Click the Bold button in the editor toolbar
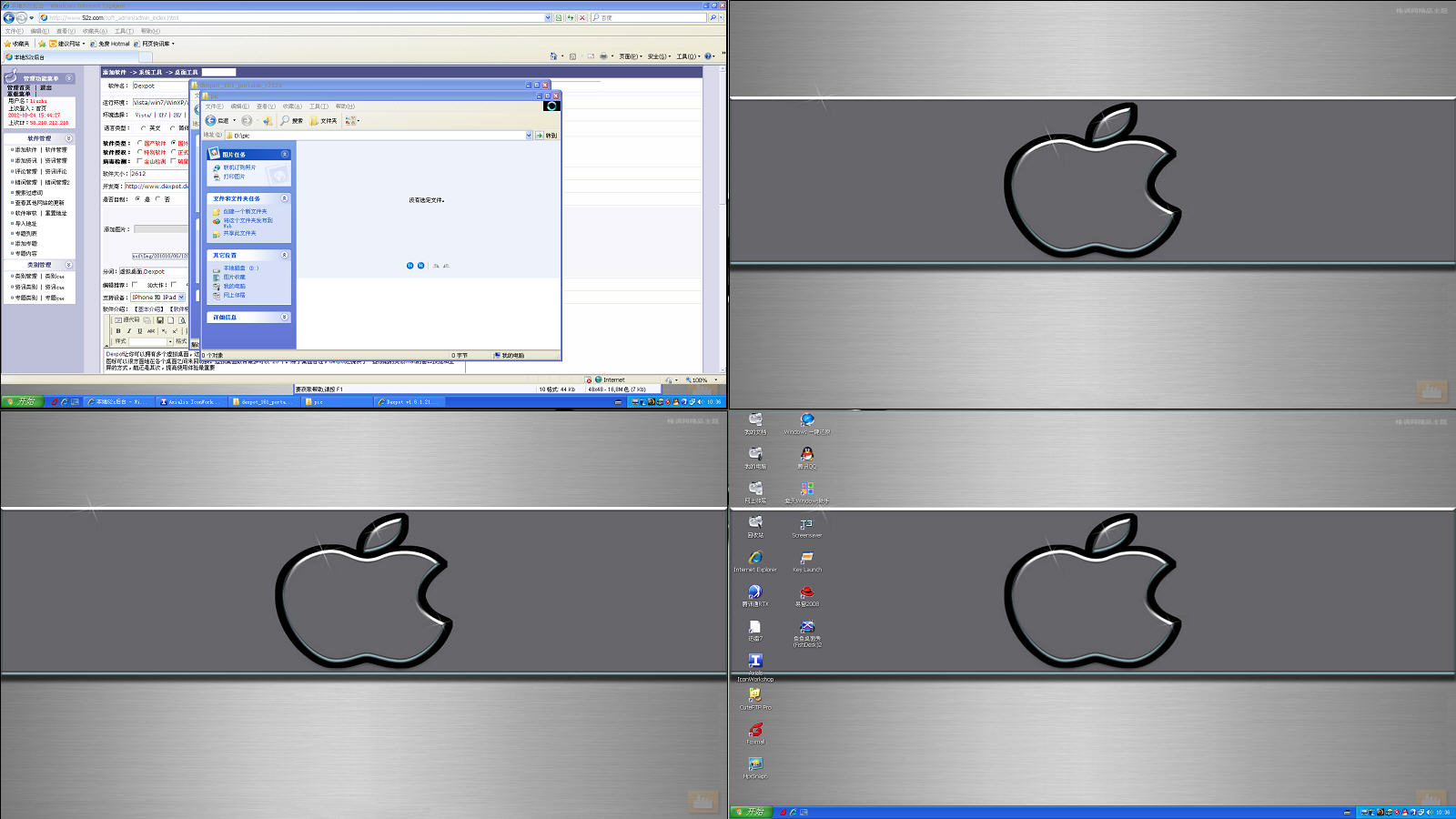This screenshot has height=819, width=1456. coord(118,331)
